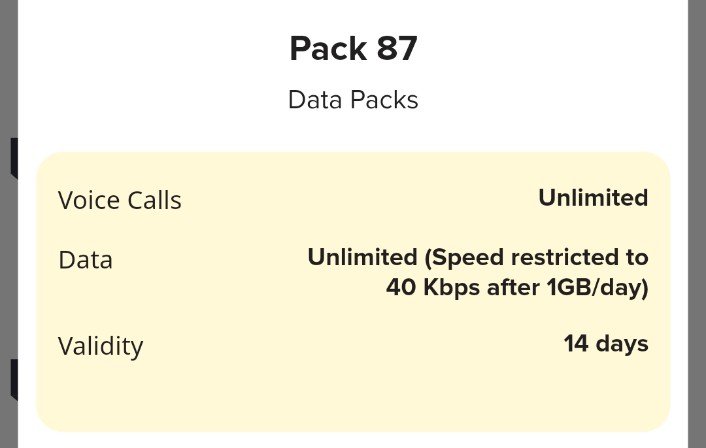Screen dimensions: 706x448
Task: Click the word 'Pack' in the heading
Action: tap(328, 48)
